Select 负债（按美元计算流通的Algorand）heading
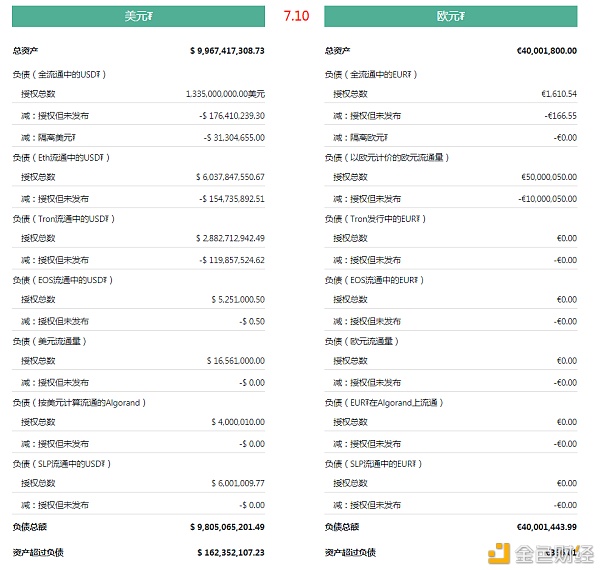 coord(79,402)
